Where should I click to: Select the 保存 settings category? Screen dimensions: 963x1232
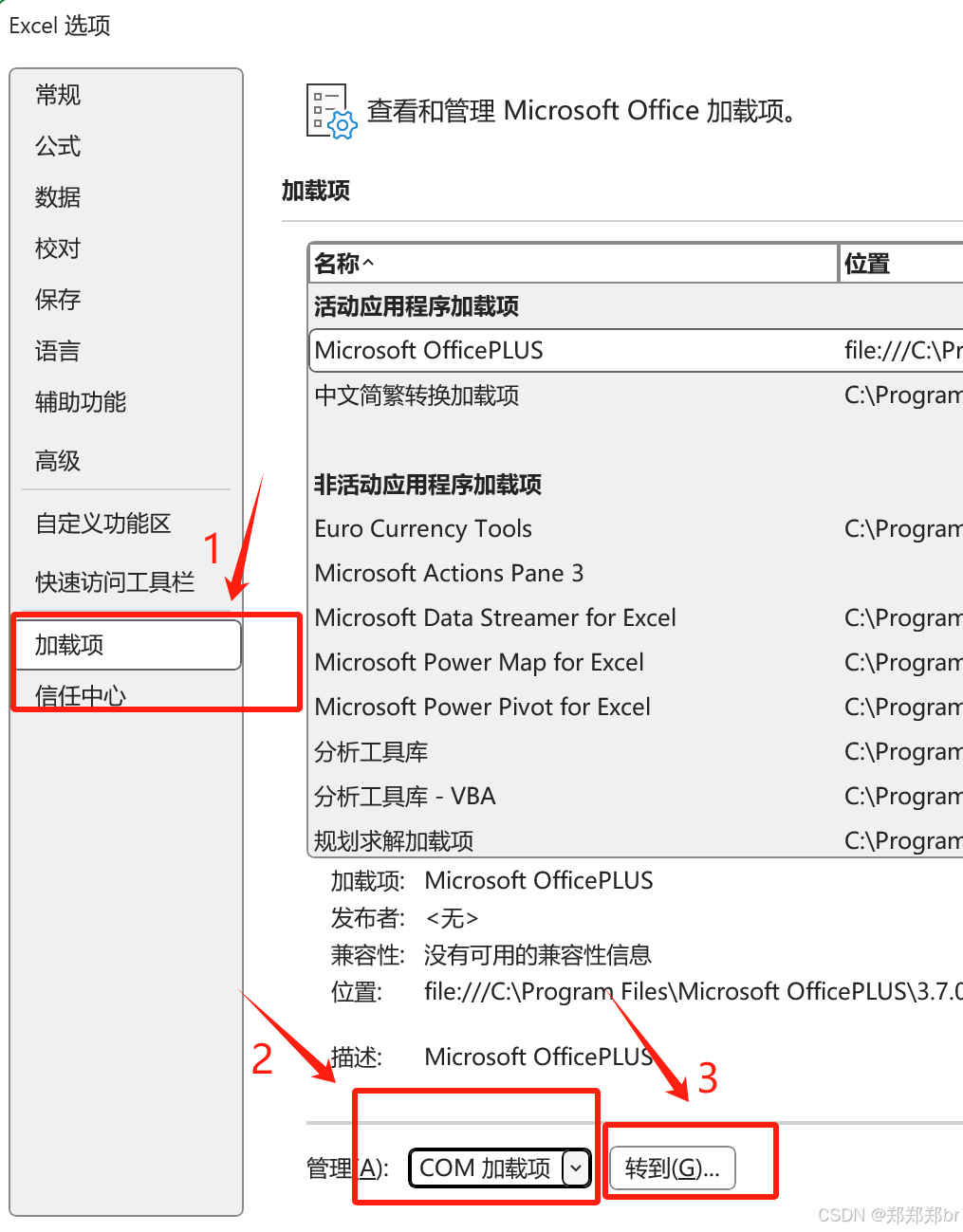pos(57,300)
